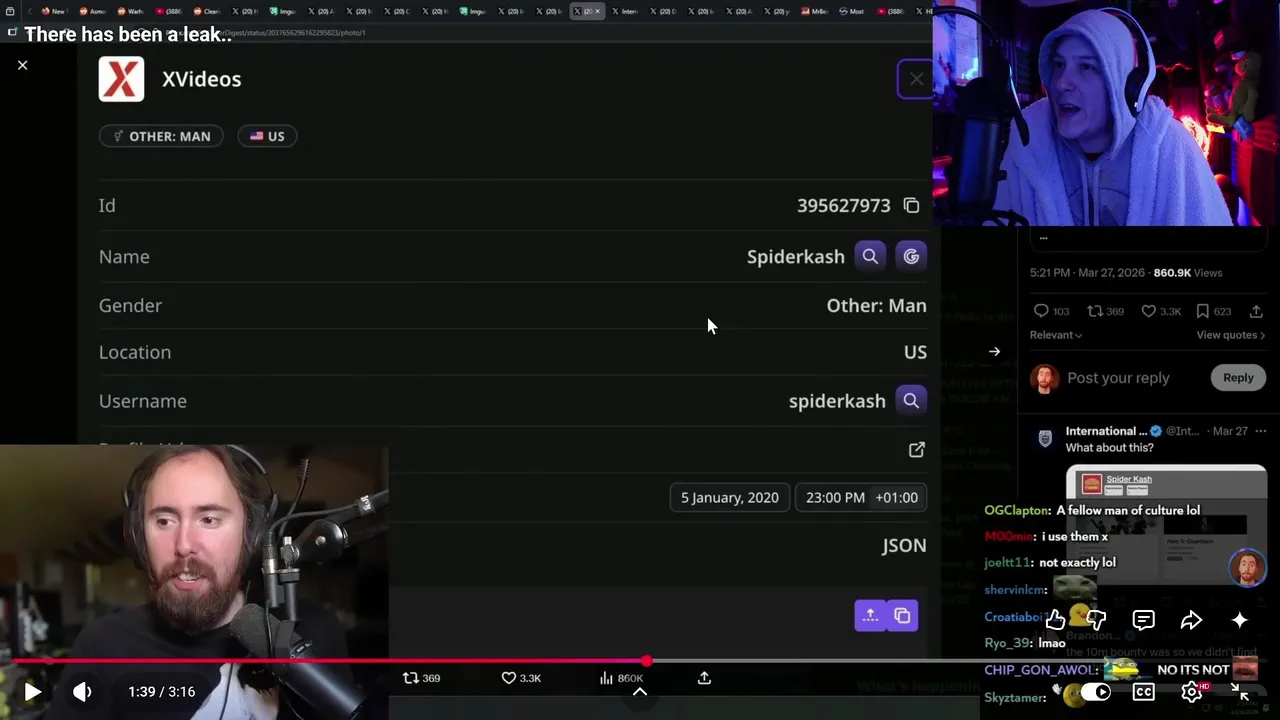Click the heart icon showing 3.3K under the photo
1280x720 pixels.
tap(508, 678)
